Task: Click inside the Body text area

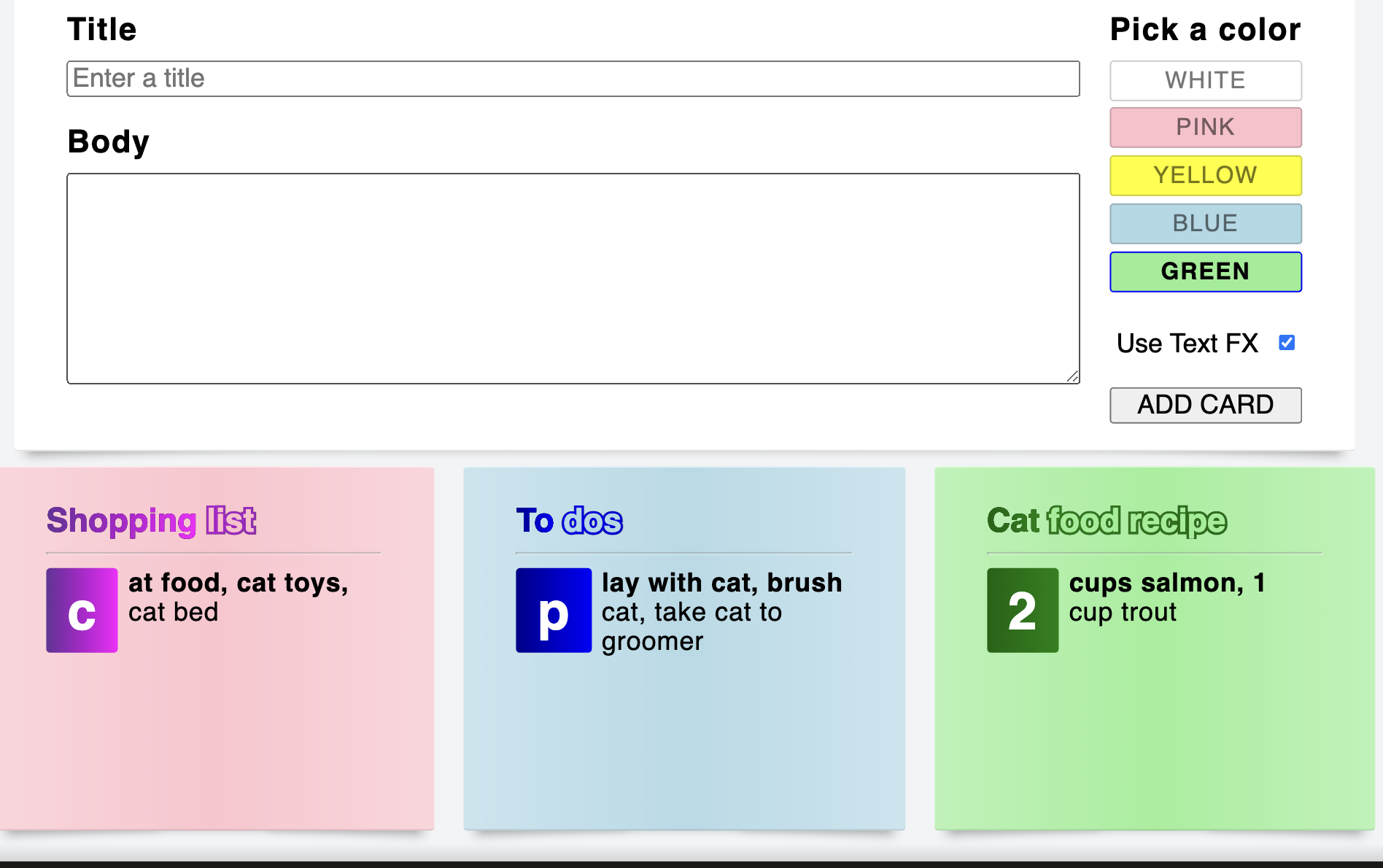Action: 573,279
